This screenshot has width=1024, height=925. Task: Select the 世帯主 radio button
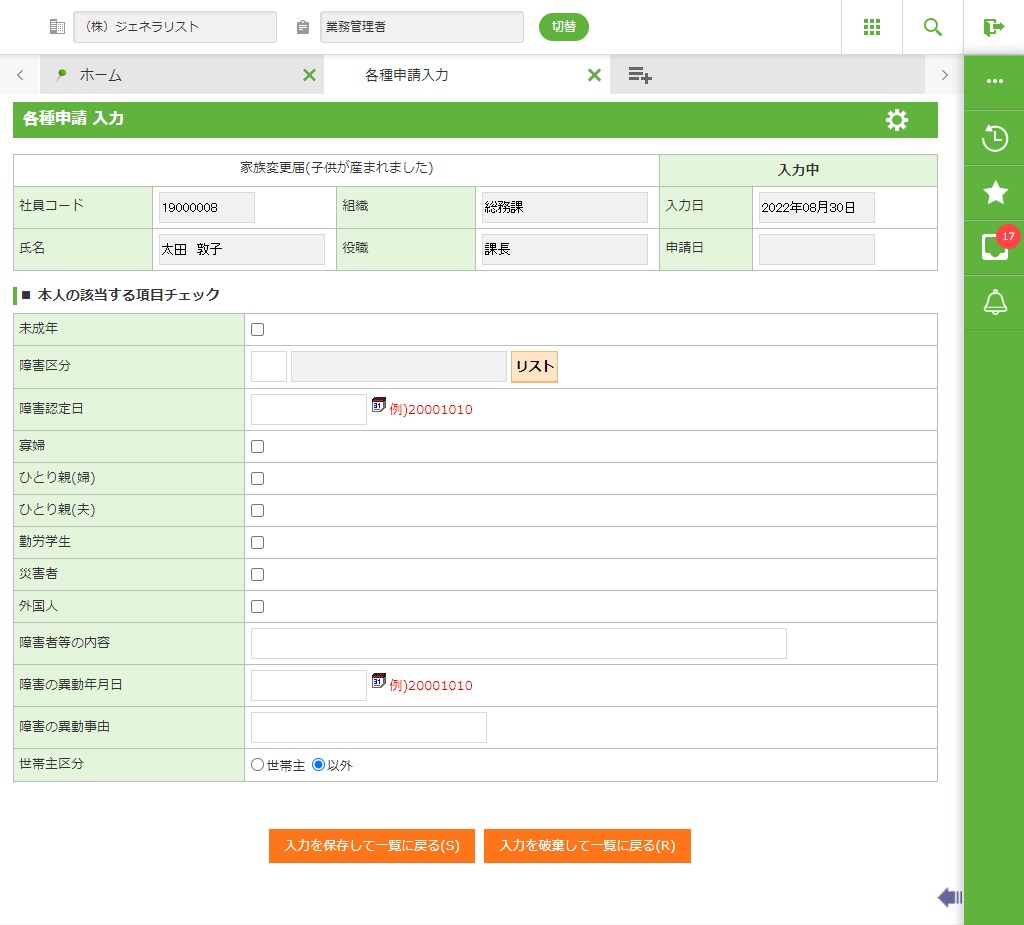point(257,765)
